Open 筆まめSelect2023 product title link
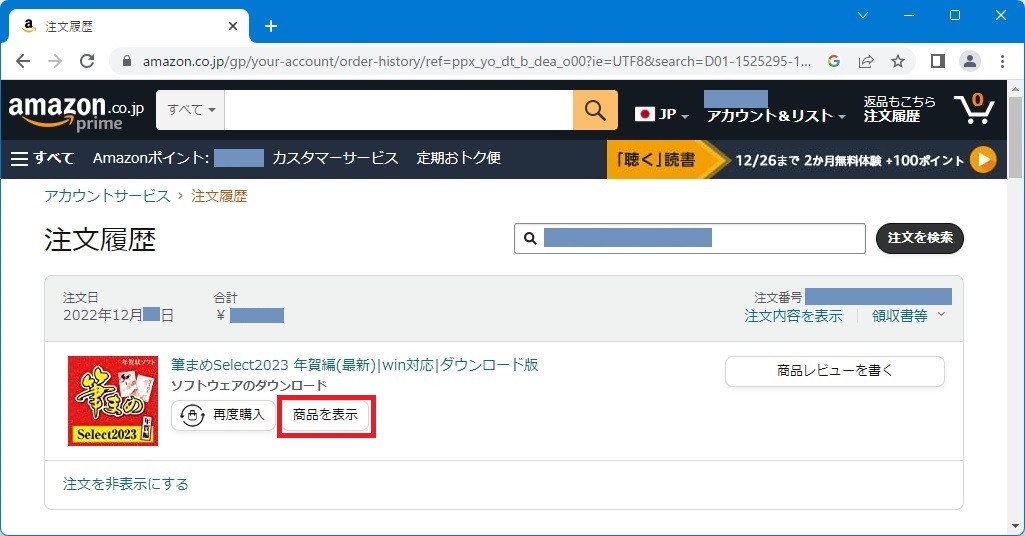The width and height of the screenshot is (1025, 536). coord(354,365)
